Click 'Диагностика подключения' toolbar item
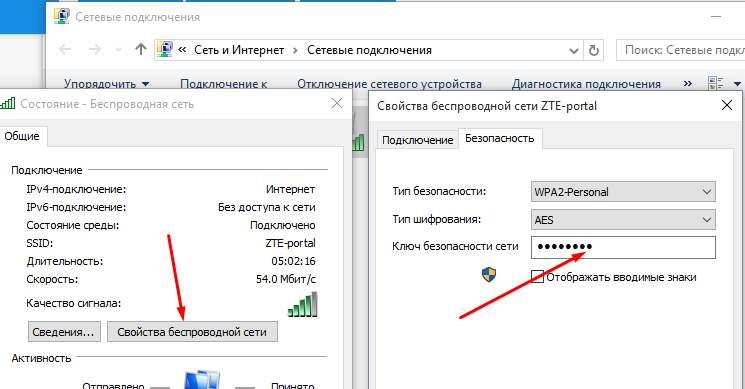Screen dimensions: 745x389 pos(586,84)
